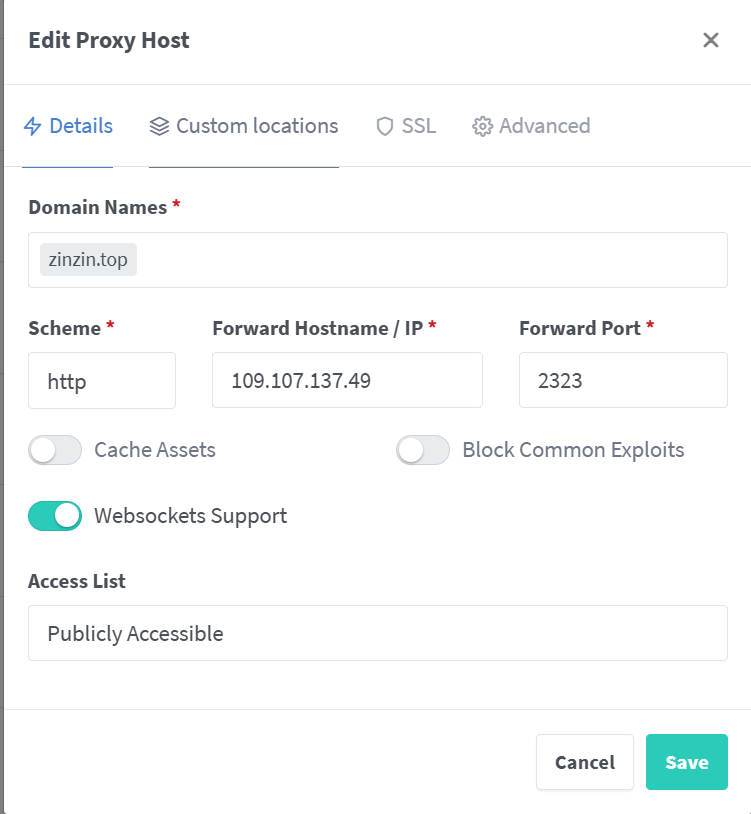Image resolution: width=751 pixels, height=814 pixels.
Task: Open the Scheme http dropdown
Action: click(102, 381)
